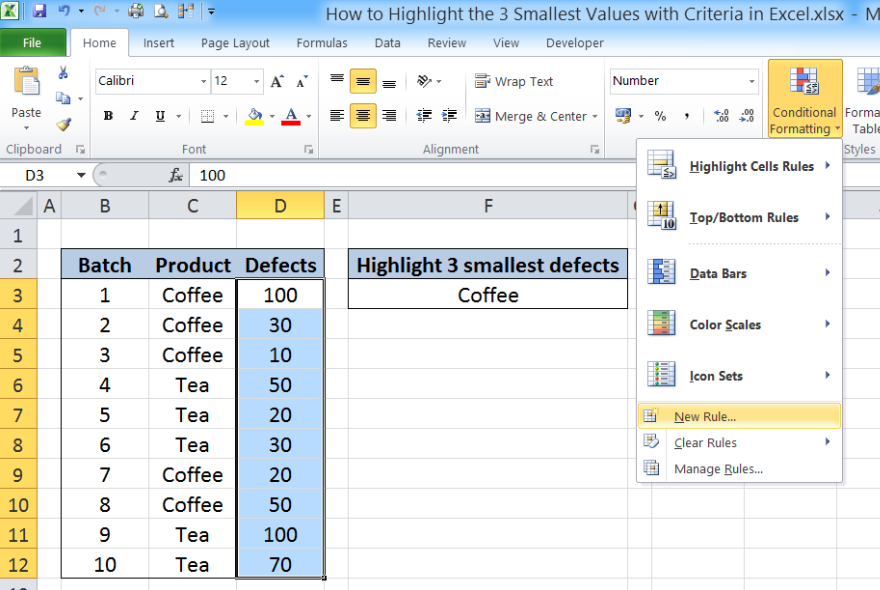Open the Number format dropdown
This screenshot has width=880, height=590.
click(x=750, y=81)
